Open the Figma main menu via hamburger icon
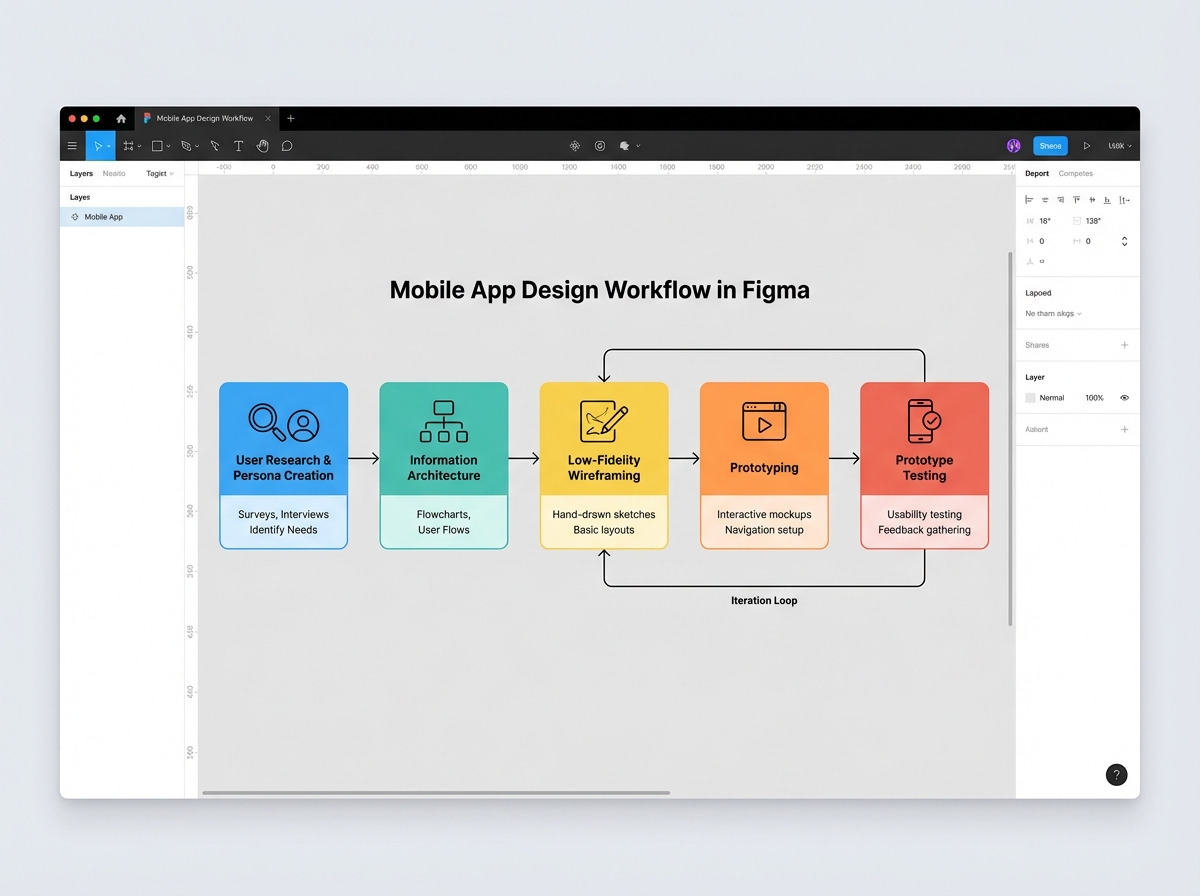 click(72, 145)
